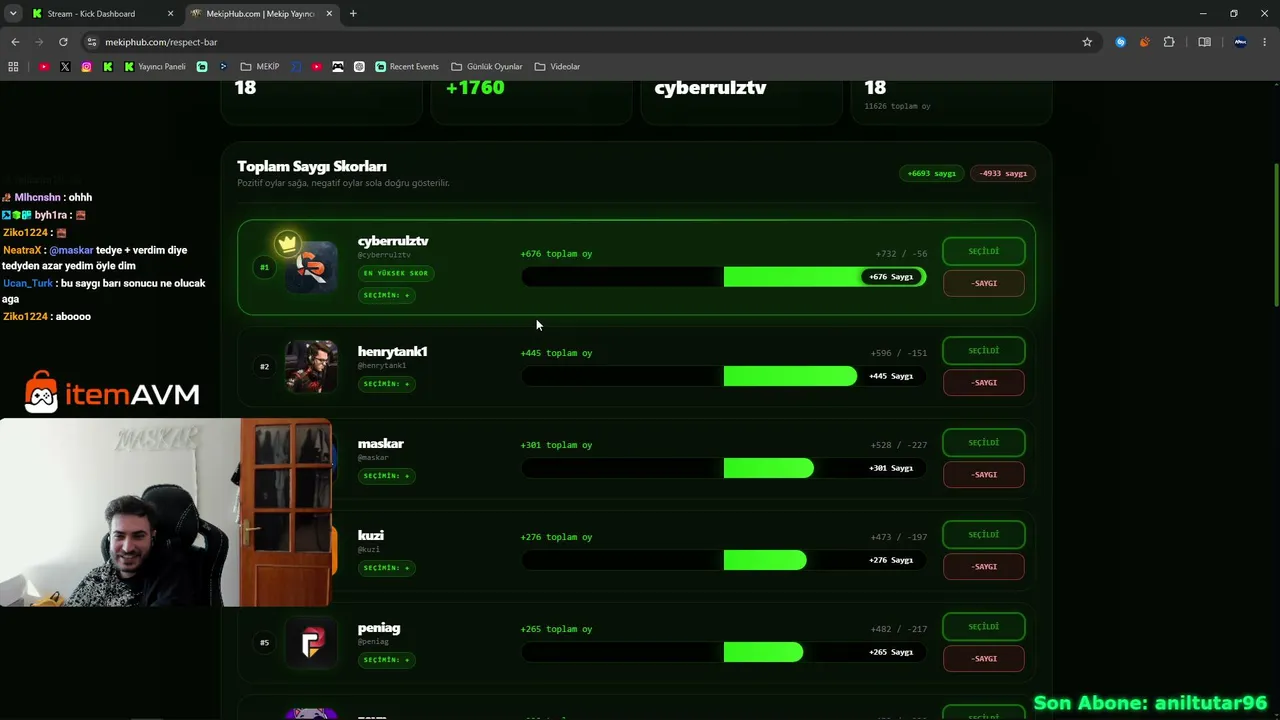Open a new browser tab
The width and height of the screenshot is (1280, 720).
point(353,14)
